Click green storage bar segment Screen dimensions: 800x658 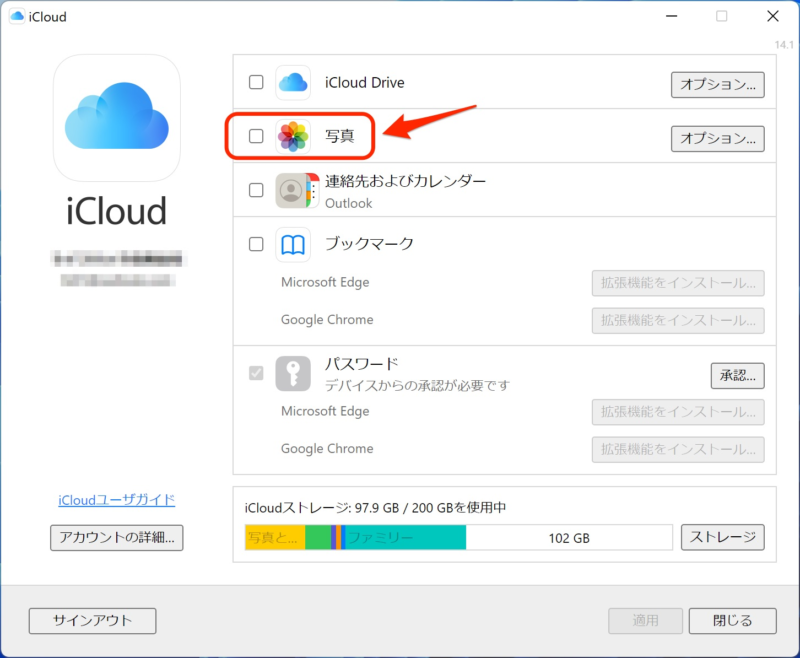(x=318, y=538)
